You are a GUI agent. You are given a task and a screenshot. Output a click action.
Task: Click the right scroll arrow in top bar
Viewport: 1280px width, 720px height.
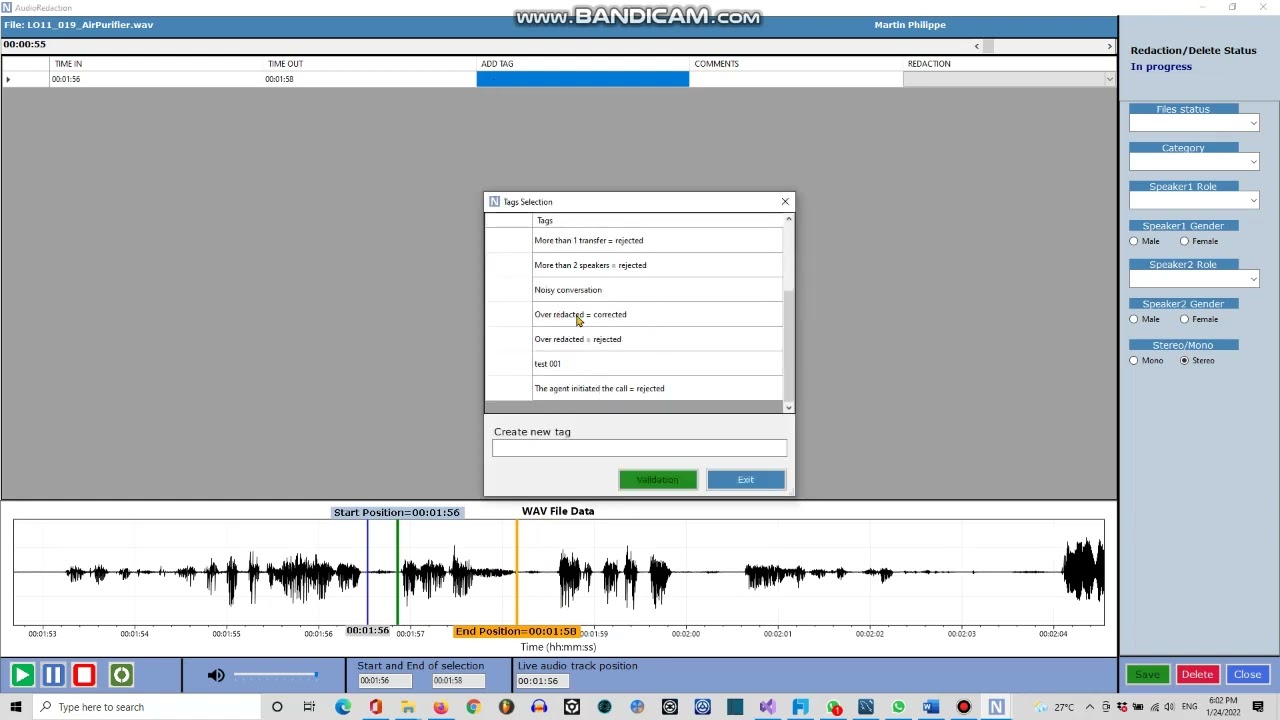click(x=1109, y=46)
